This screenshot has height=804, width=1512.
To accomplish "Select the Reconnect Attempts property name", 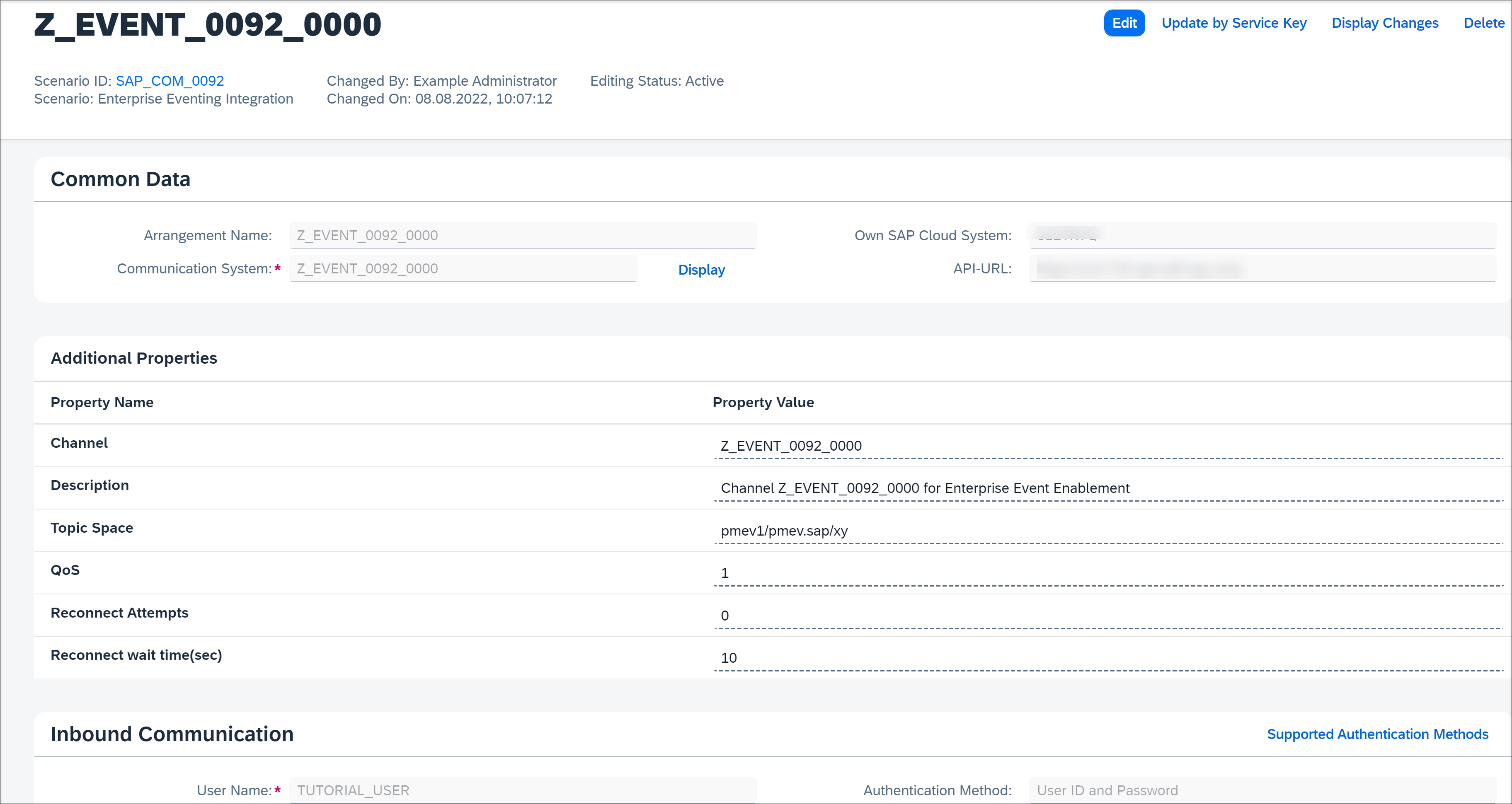I will 120,613.
